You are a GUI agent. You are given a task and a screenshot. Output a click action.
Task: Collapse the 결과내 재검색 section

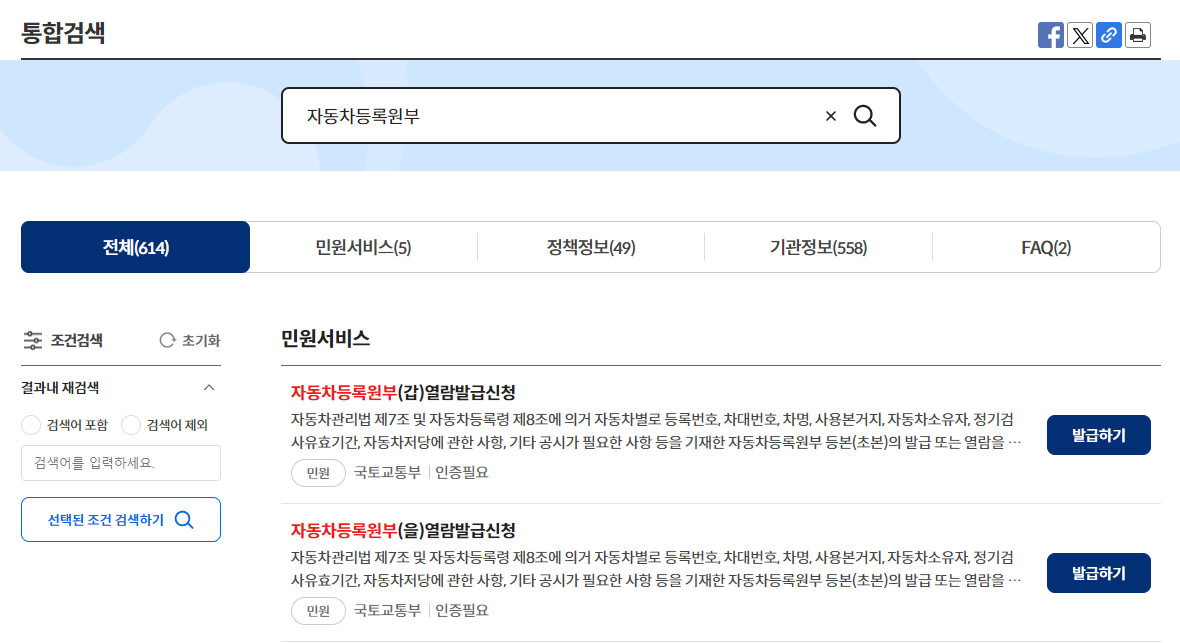click(x=209, y=386)
